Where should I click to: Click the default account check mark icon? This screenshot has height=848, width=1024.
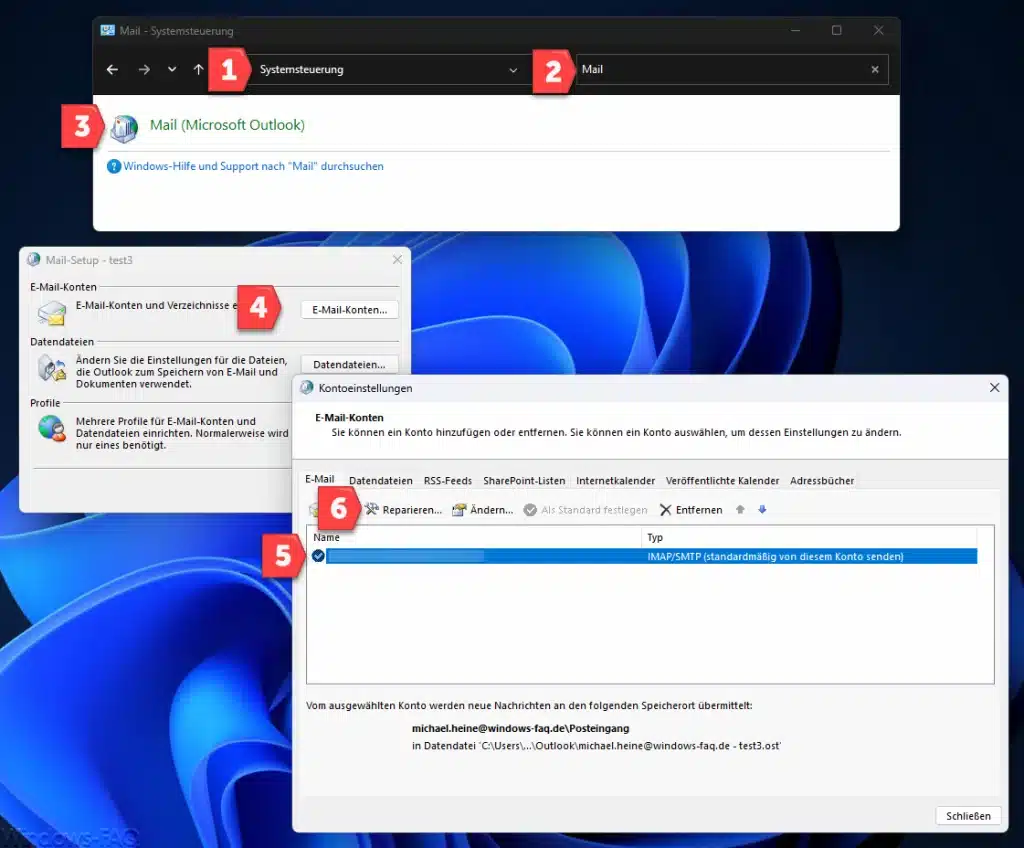click(x=318, y=556)
